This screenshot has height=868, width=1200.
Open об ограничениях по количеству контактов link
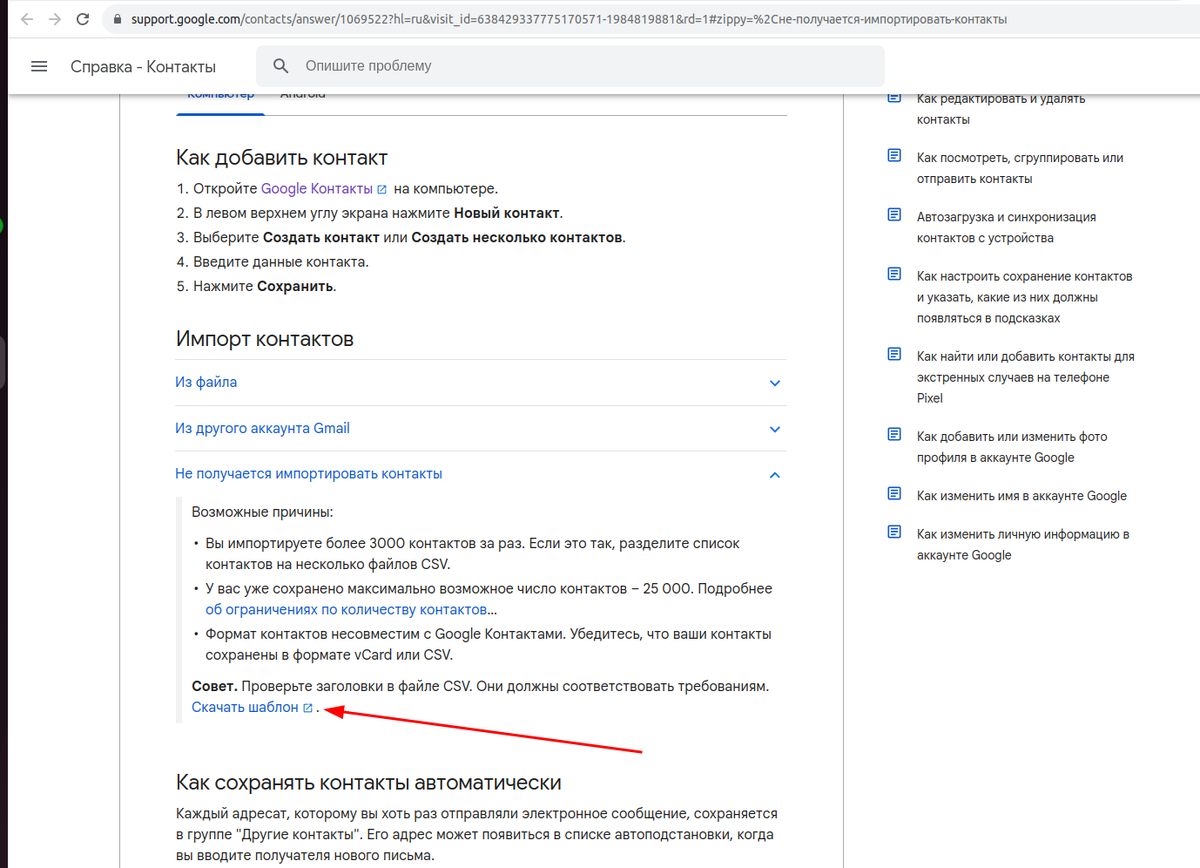346,609
